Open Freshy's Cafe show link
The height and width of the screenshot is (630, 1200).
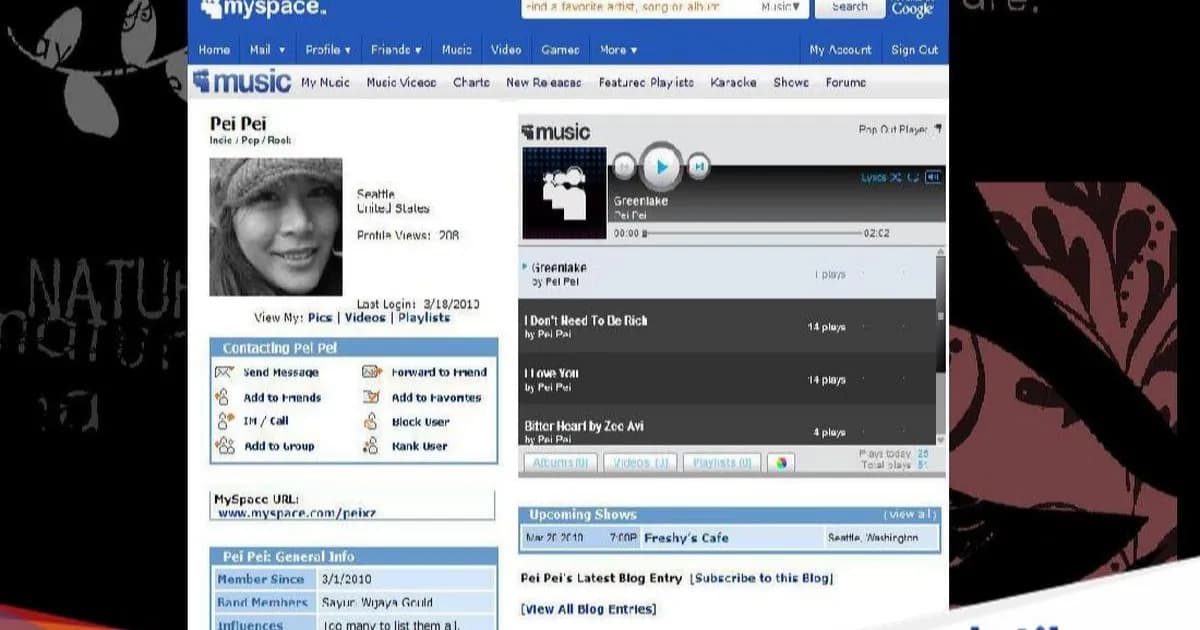[686, 538]
